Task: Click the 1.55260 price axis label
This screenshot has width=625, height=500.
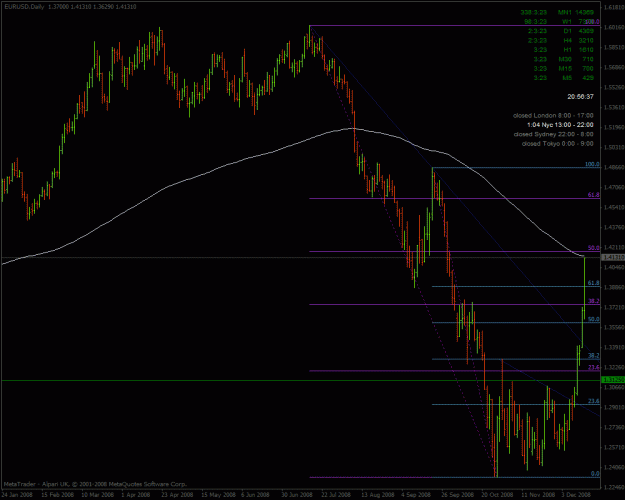Action: pyautogui.click(x=614, y=87)
